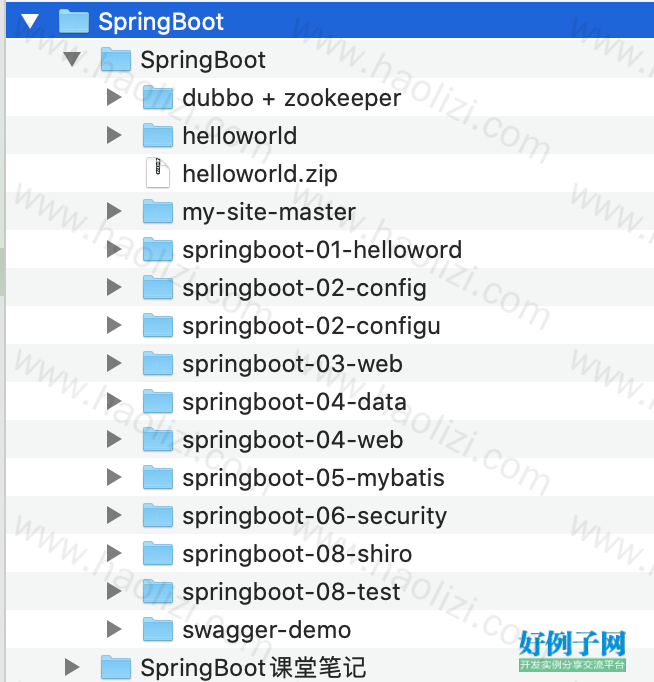Screen dimensions: 654x682
Task: Click the top-level SpringBoot folder icon
Action: pyautogui.click(x=73, y=21)
